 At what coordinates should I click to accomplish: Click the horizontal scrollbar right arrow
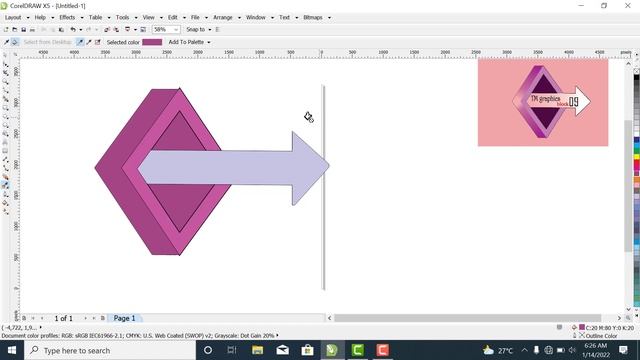point(619,318)
